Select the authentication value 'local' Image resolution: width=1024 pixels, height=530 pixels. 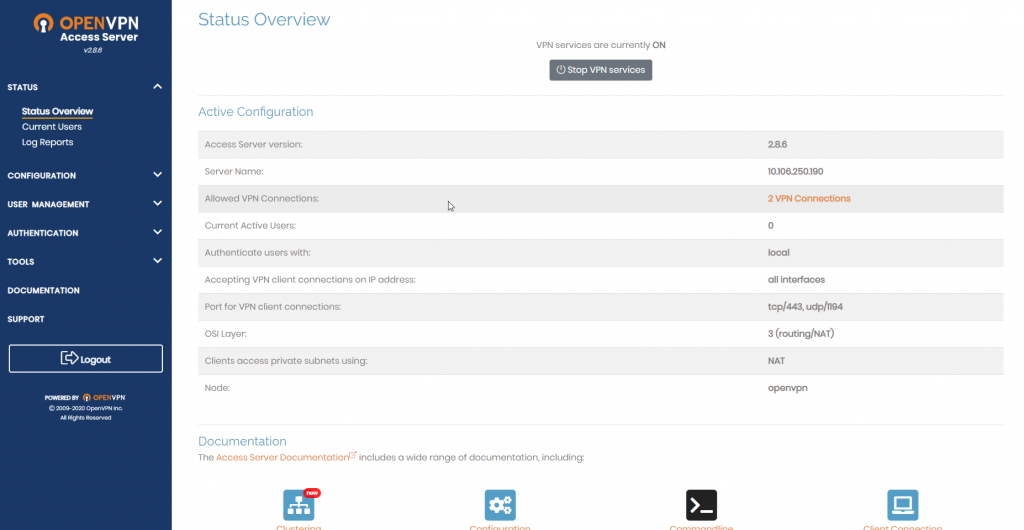(x=778, y=253)
